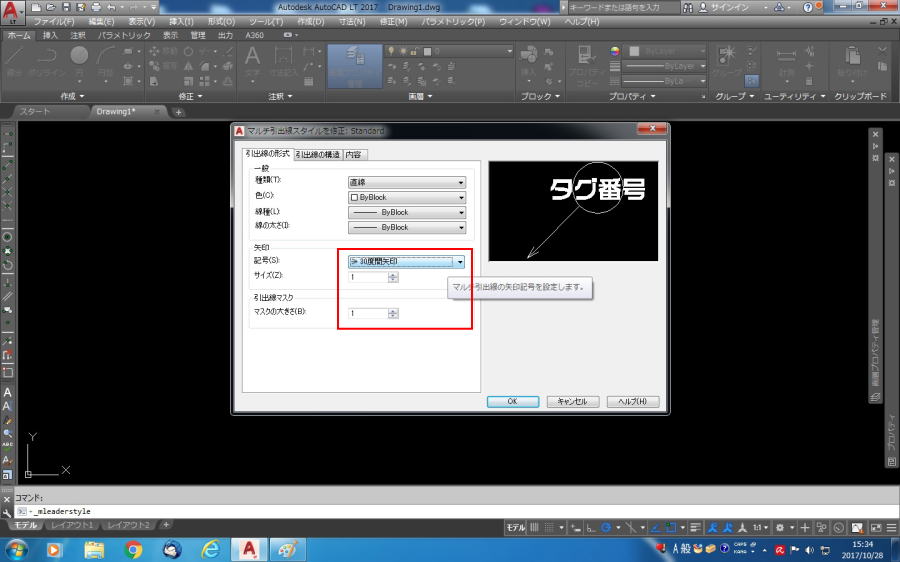Click the ヘルプ(H) button

(x=633, y=402)
